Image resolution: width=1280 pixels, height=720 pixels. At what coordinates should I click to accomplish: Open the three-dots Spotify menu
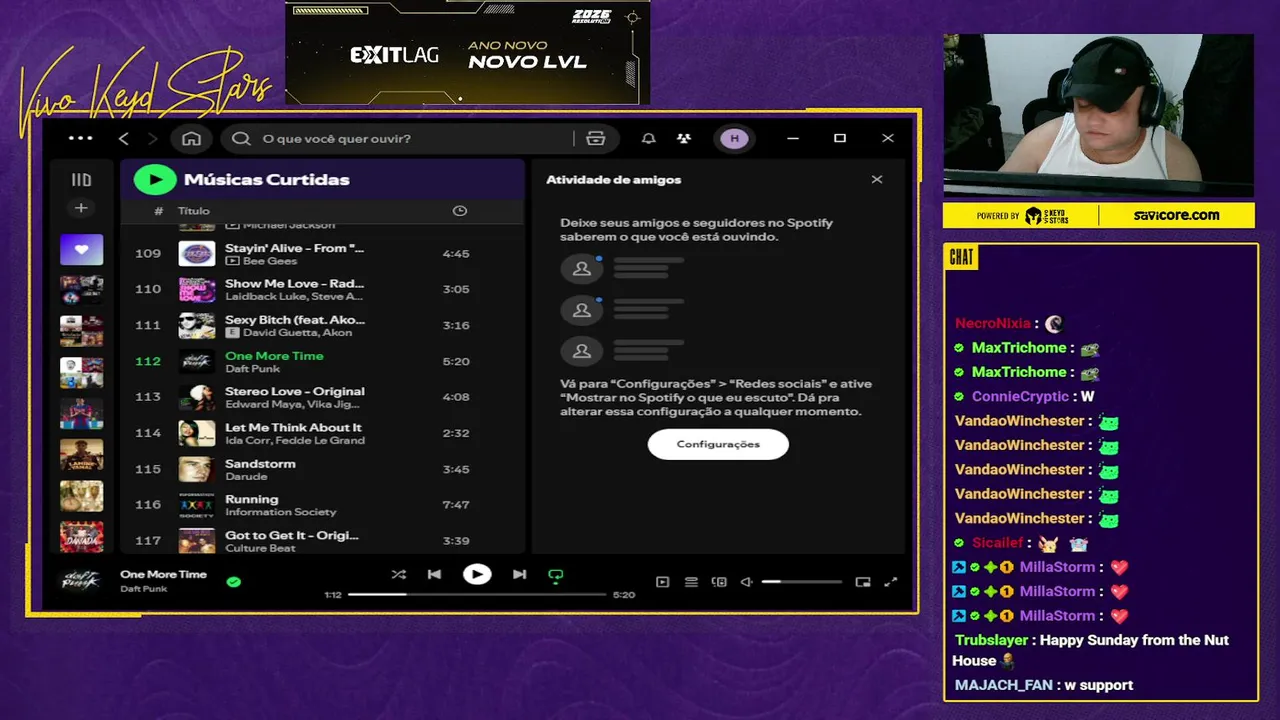[80, 139]
